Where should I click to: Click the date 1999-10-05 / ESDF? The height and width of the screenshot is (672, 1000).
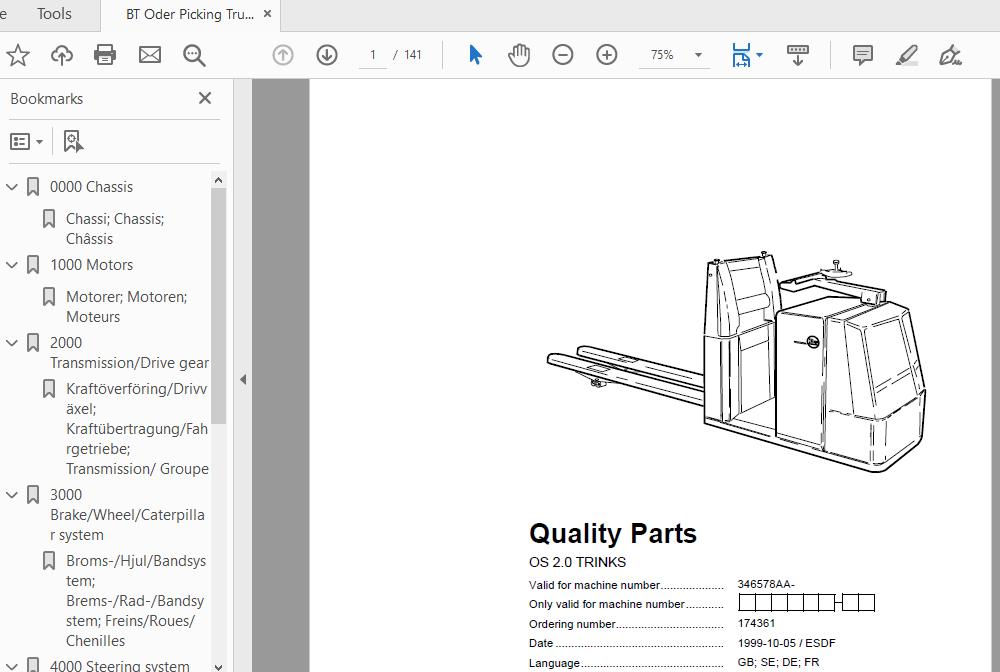[x=786, y=643]
